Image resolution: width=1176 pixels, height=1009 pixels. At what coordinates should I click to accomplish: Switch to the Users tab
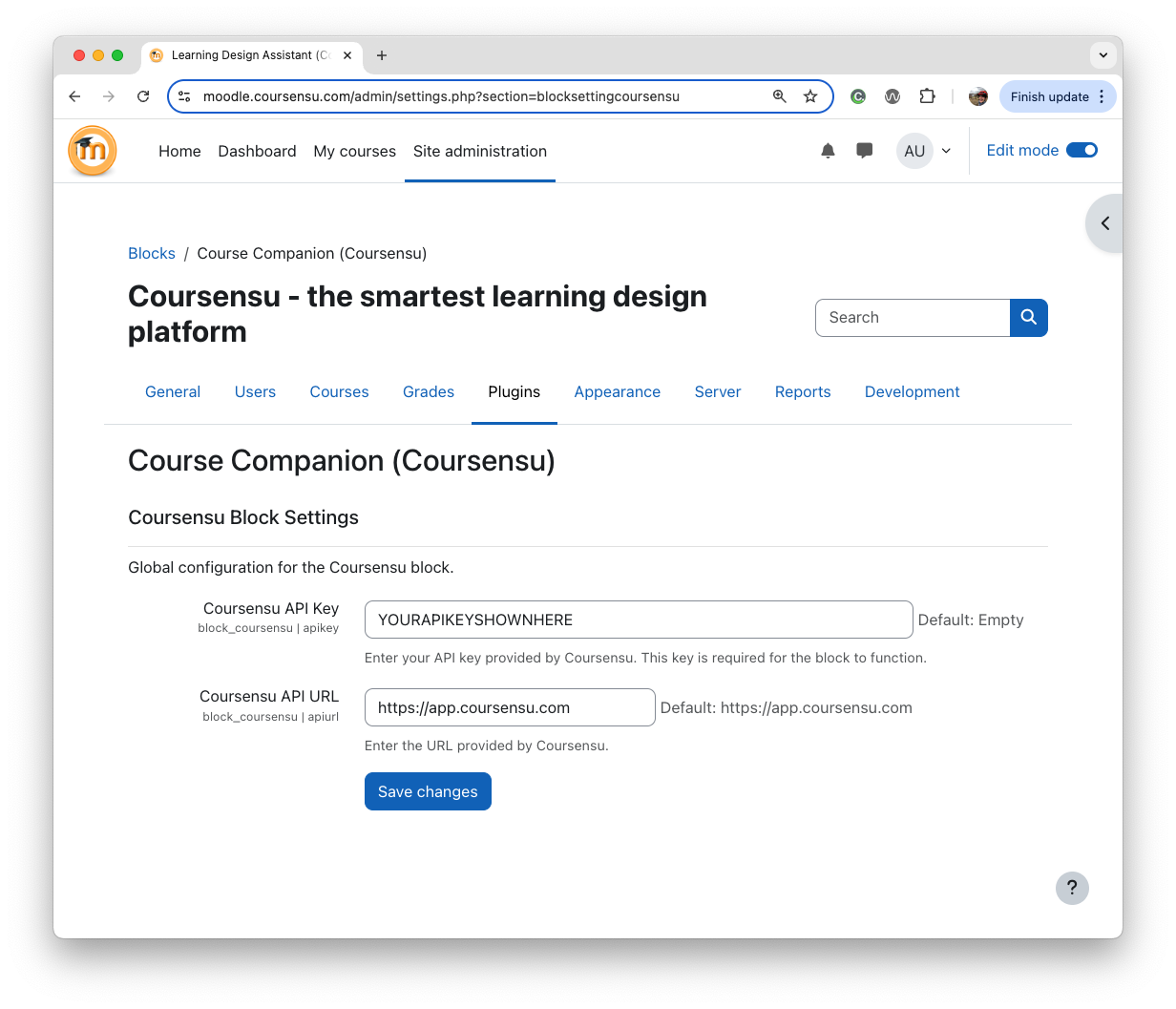coord(255,391)
